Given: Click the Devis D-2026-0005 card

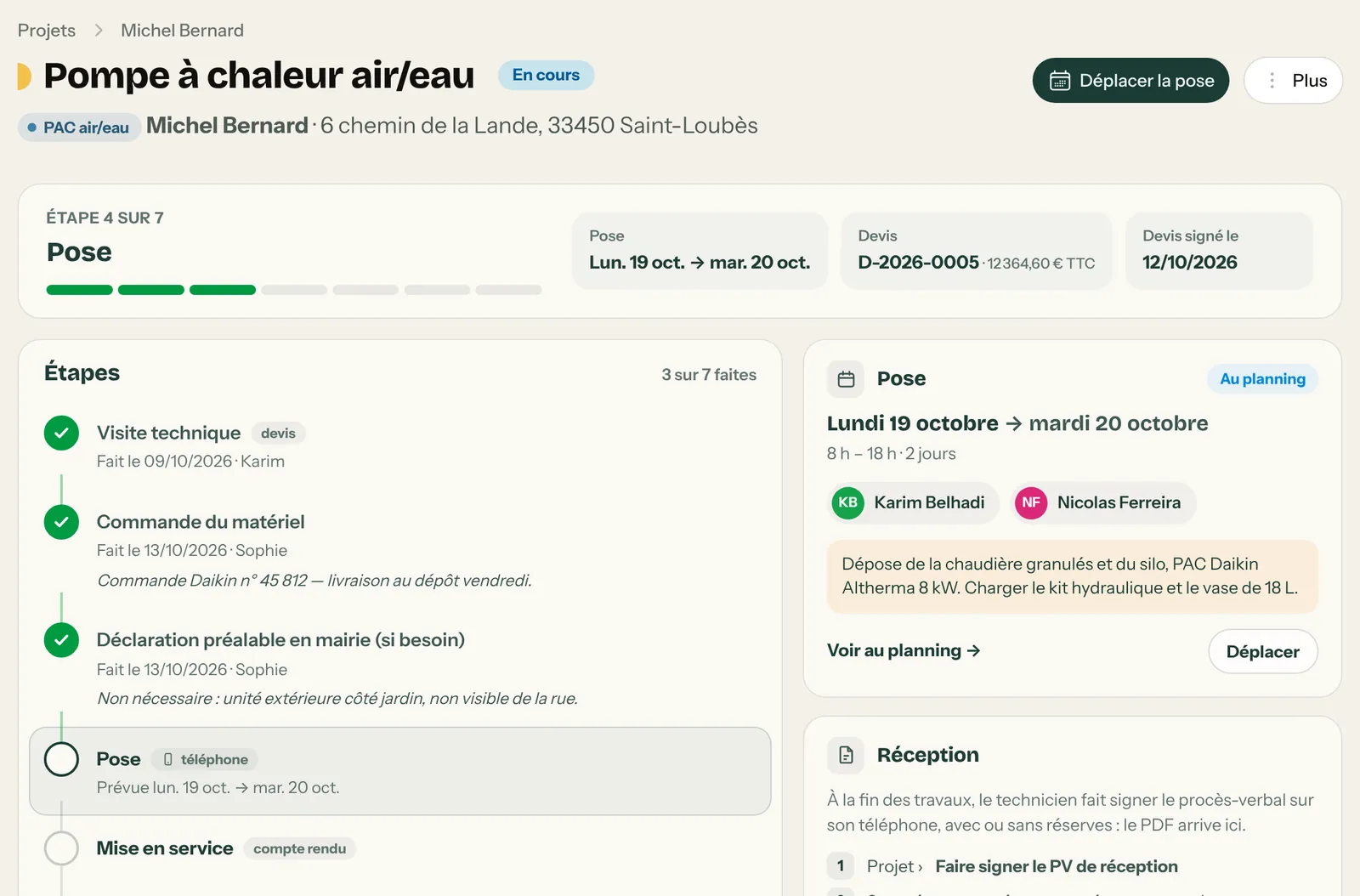Looking at the screenshot, I should pyautogui.click(x=977, y=251).
